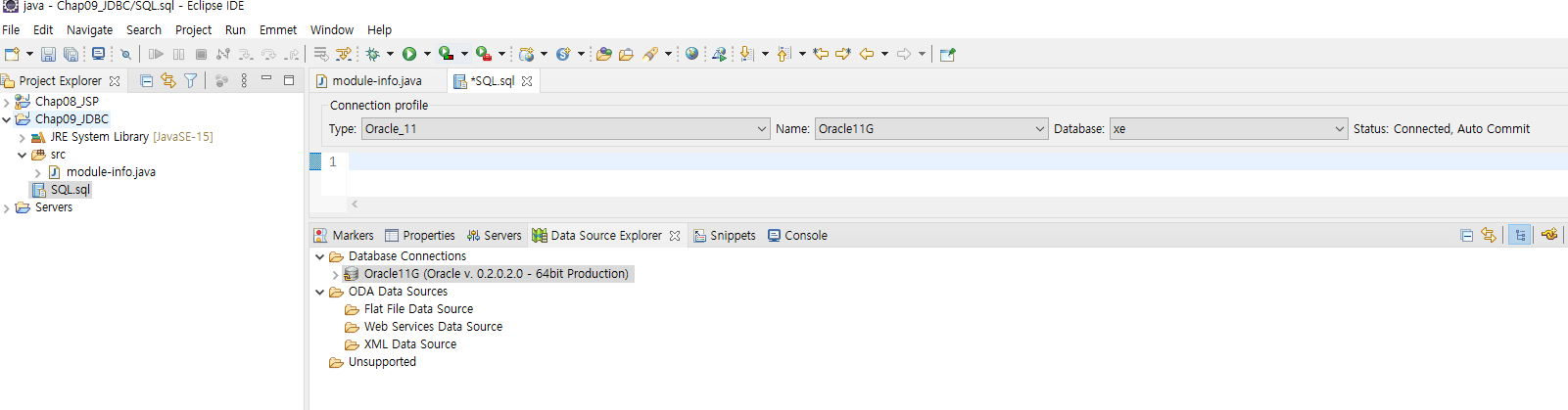Click the Step Into icon
The image size is (1568, 410).
pos(246,54)
